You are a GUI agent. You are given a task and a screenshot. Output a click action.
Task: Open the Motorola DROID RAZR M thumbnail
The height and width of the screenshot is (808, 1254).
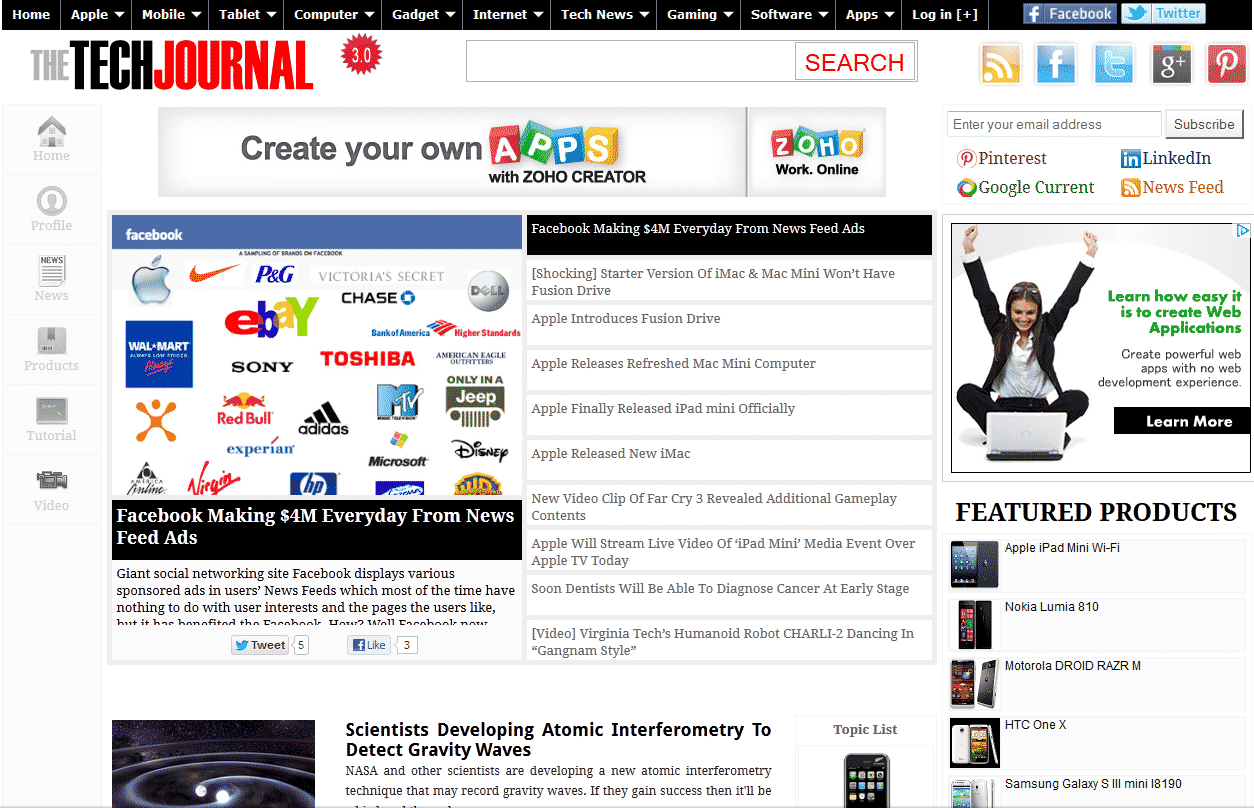click(974, 683)
